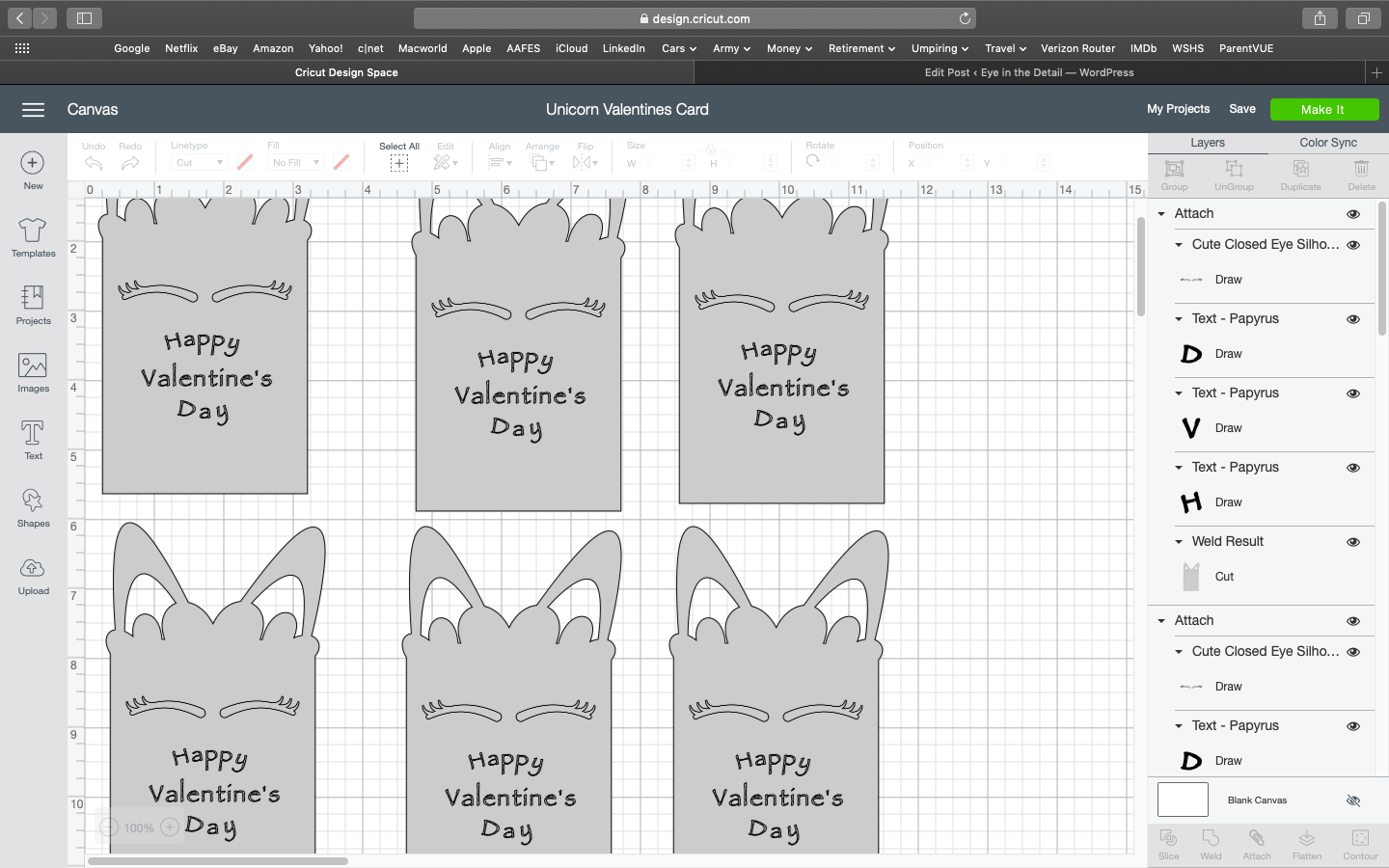Screen dimensions: 1389x868
Task: Open the Shapes tool
Action: click(x=33, y=507)
